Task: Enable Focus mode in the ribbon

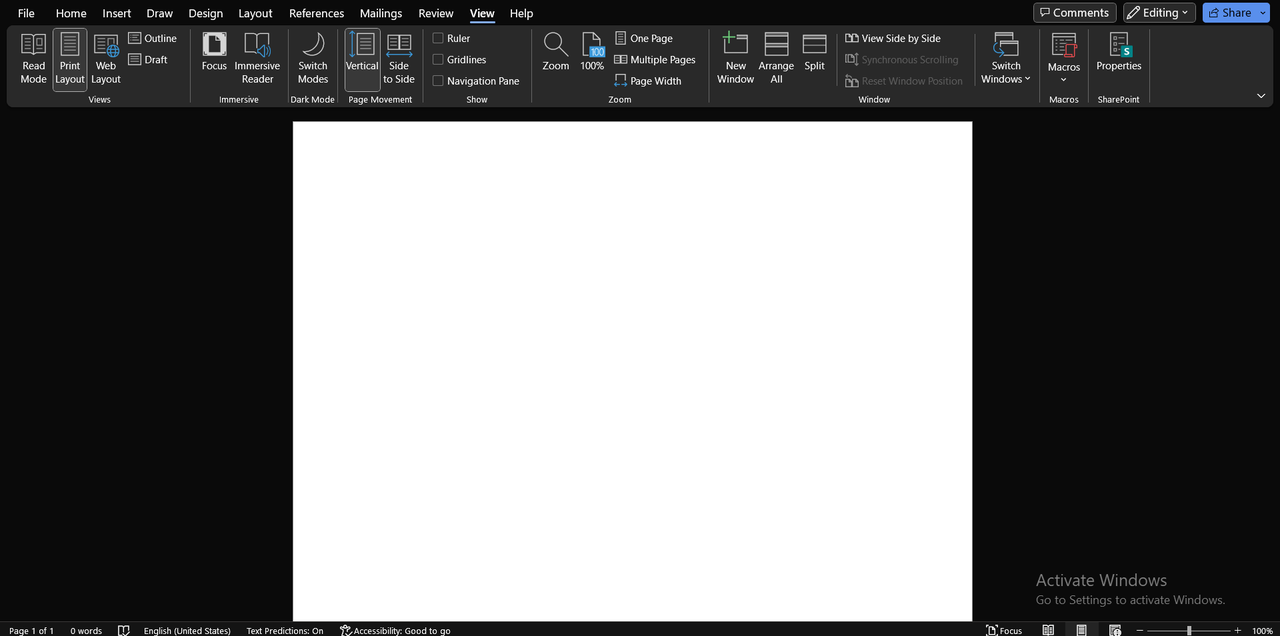Action: [214, 52]
